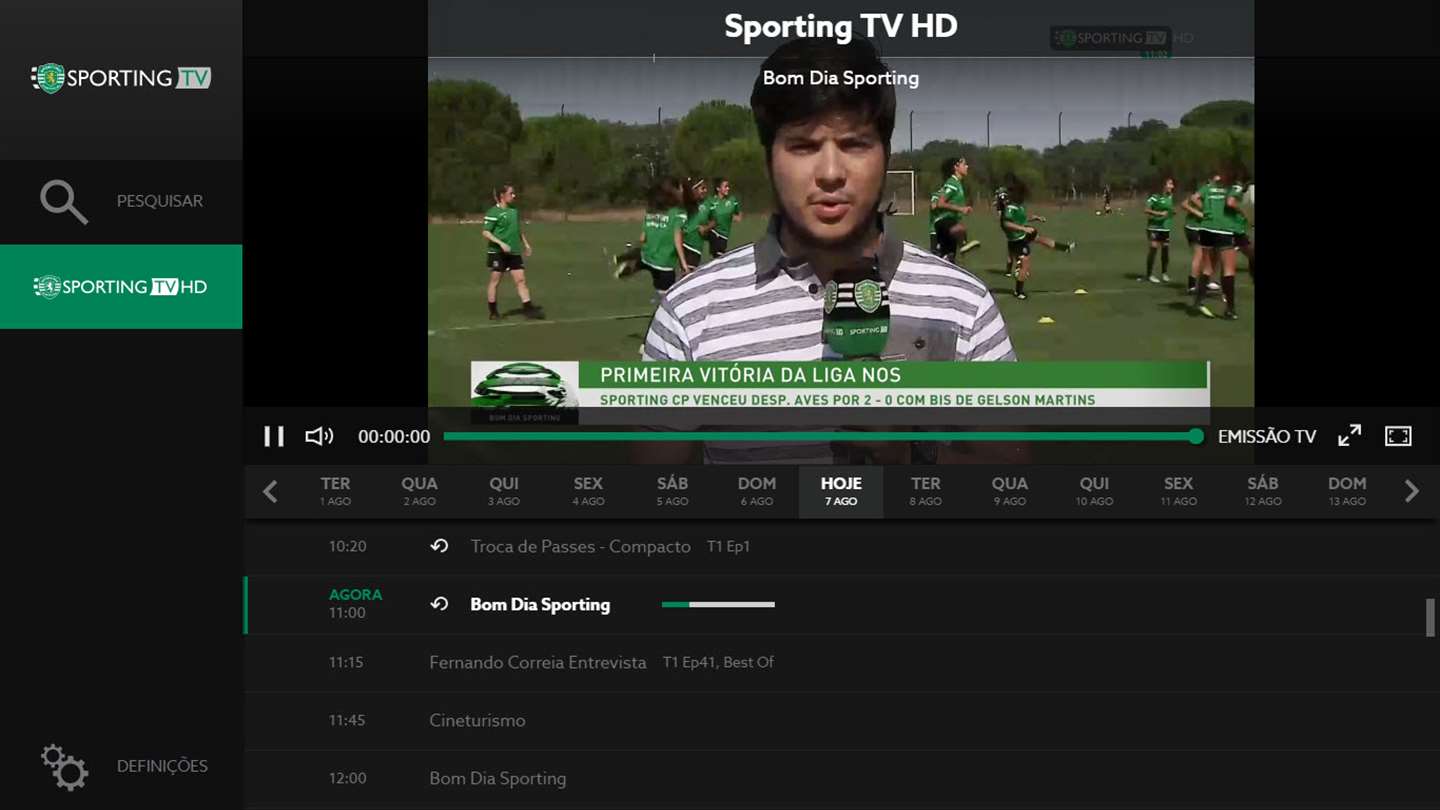Screen dimensions: 1440x810
Task: Click the T1 Ep41, Best Of label
Action: (x=718, y=662)
